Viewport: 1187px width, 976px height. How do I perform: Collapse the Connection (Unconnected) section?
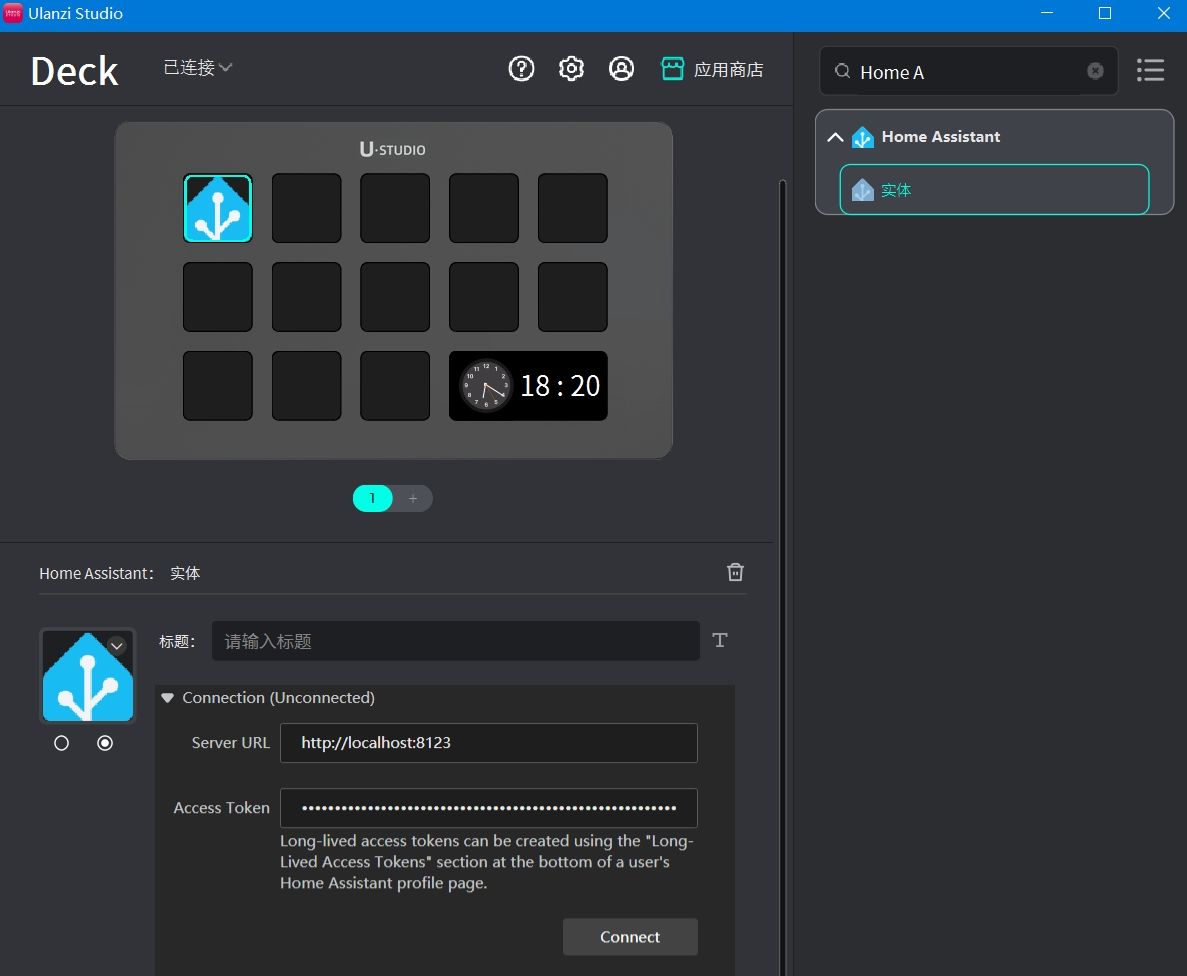coord(167,698)
